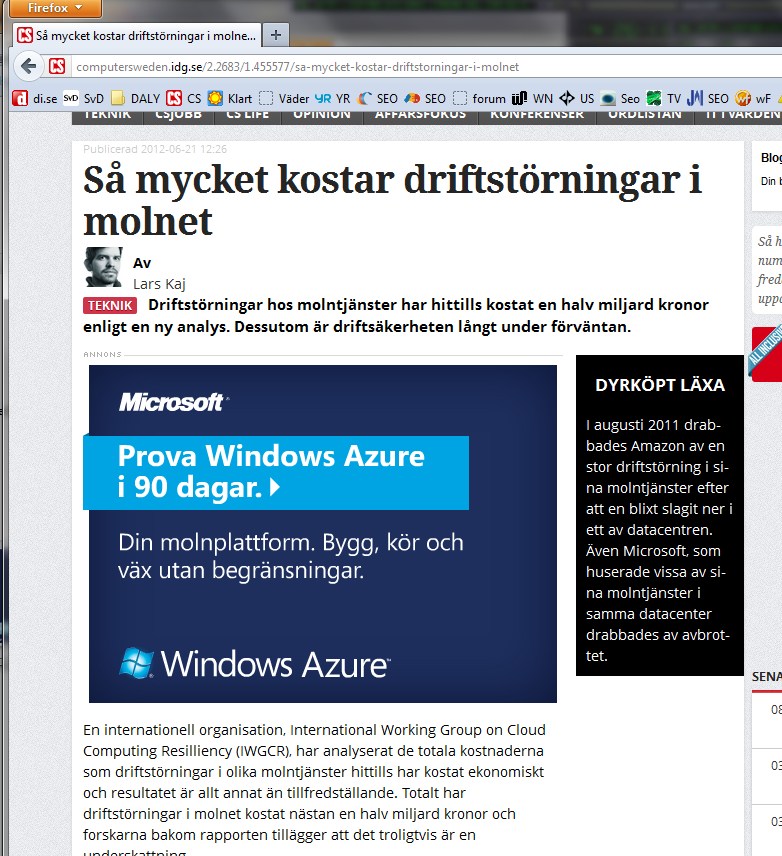782x856 pixels.
Task: Click the bold article lead paragraph 'Driftstörningar hos molntjänster'
Action: 396,316
